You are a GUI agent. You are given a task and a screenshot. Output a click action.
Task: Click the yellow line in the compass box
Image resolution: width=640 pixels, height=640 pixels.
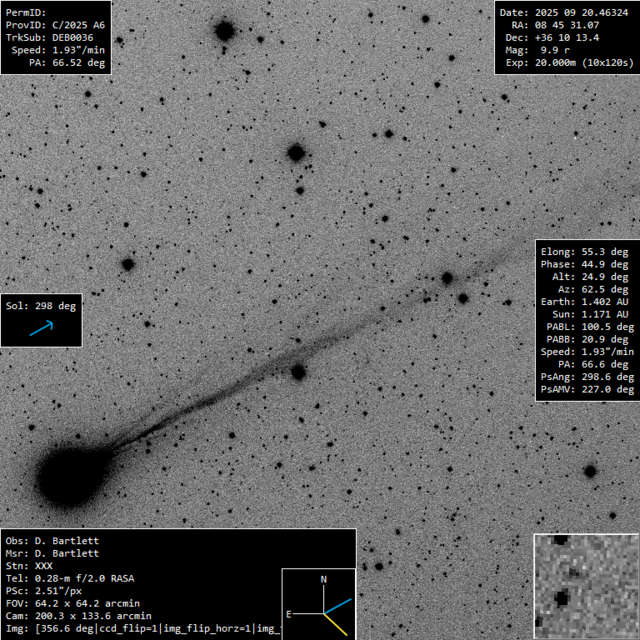pyautogui.click(x=338, y=623)
